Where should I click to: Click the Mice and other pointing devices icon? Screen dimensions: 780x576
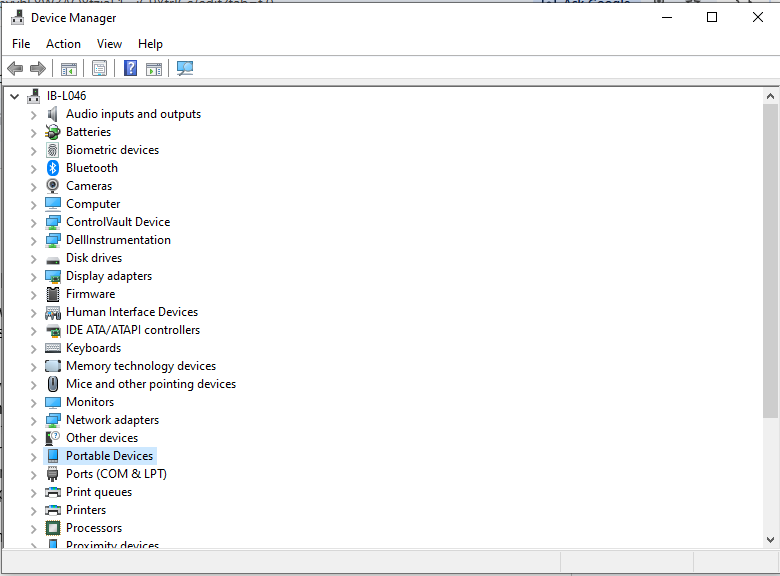click(x=53, y=384)
